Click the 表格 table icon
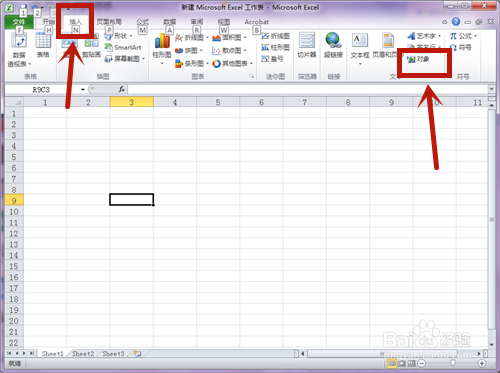Image resolution: width=500 pixels, height=373 pixels. [x=43, y=45]
